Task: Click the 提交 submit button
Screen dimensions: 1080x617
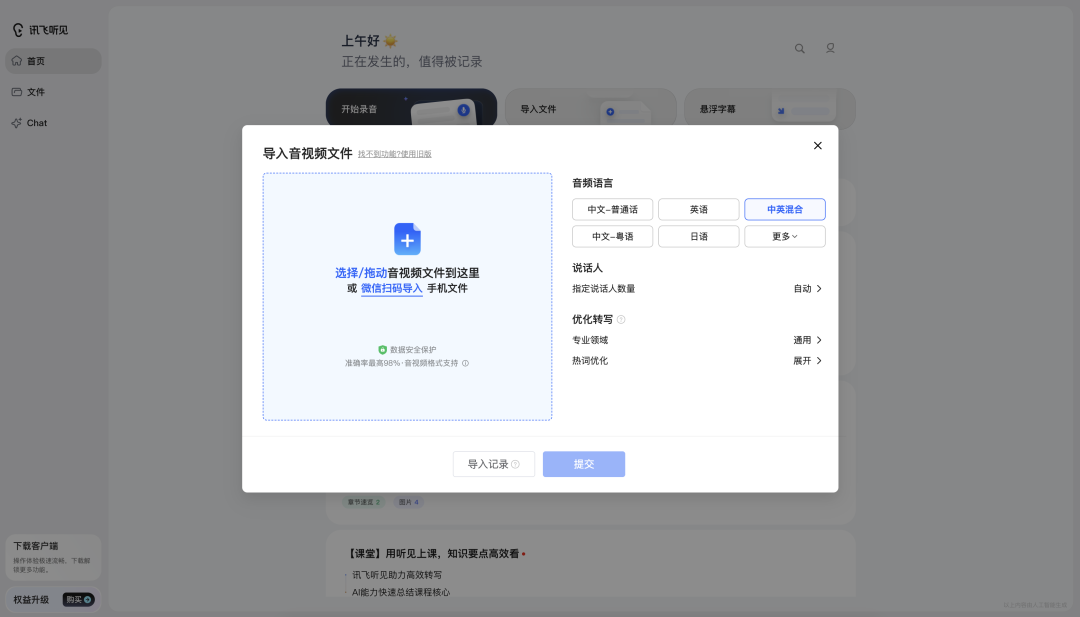Action: pyautogui.click(x=583, y=464)
